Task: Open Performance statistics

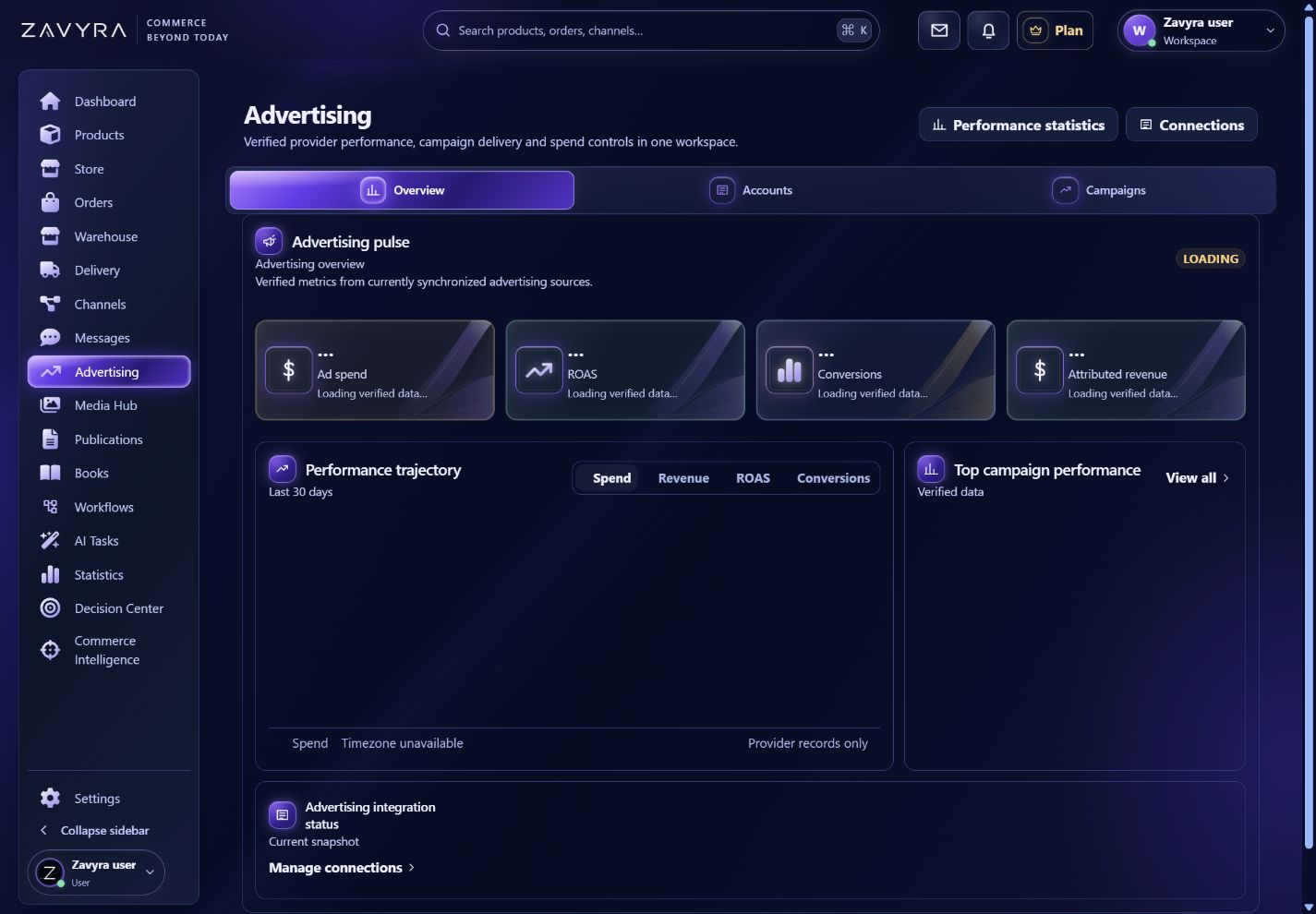Action: [x=1018, y=125]
